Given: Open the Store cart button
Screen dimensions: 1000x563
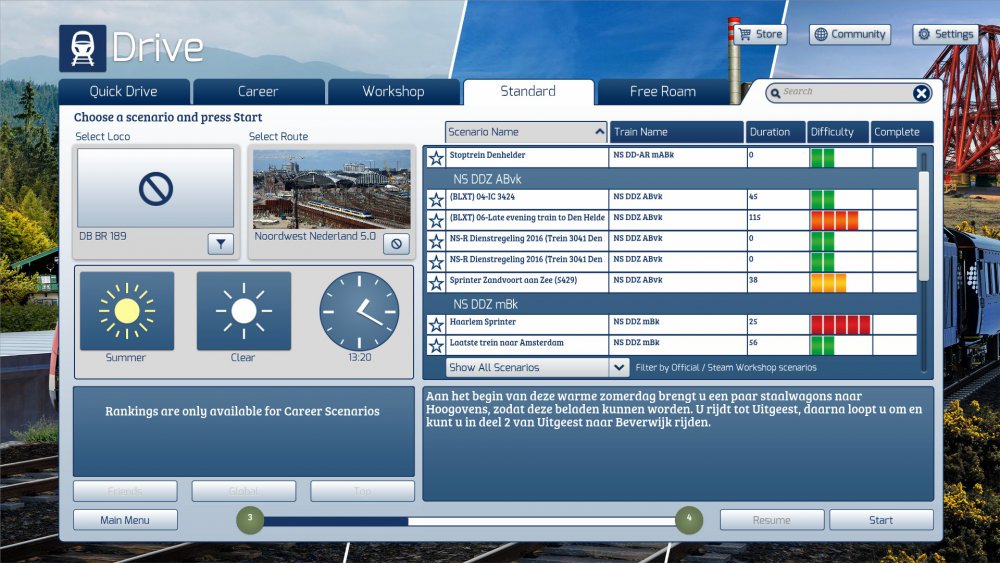Looking at the screenshot, I should pyautogui.click(x=760, y=34).
